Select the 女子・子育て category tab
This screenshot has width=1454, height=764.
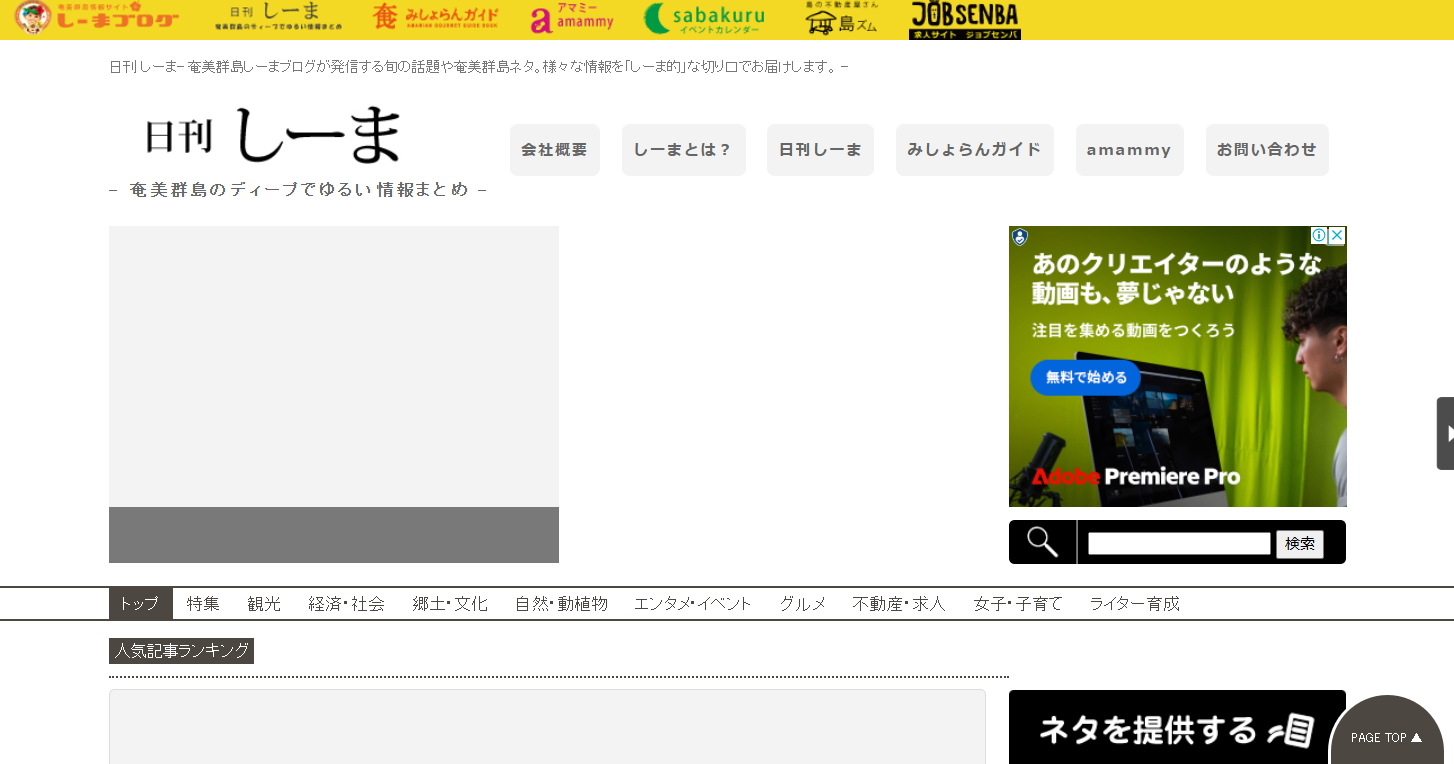click(x=1018, y=604)
